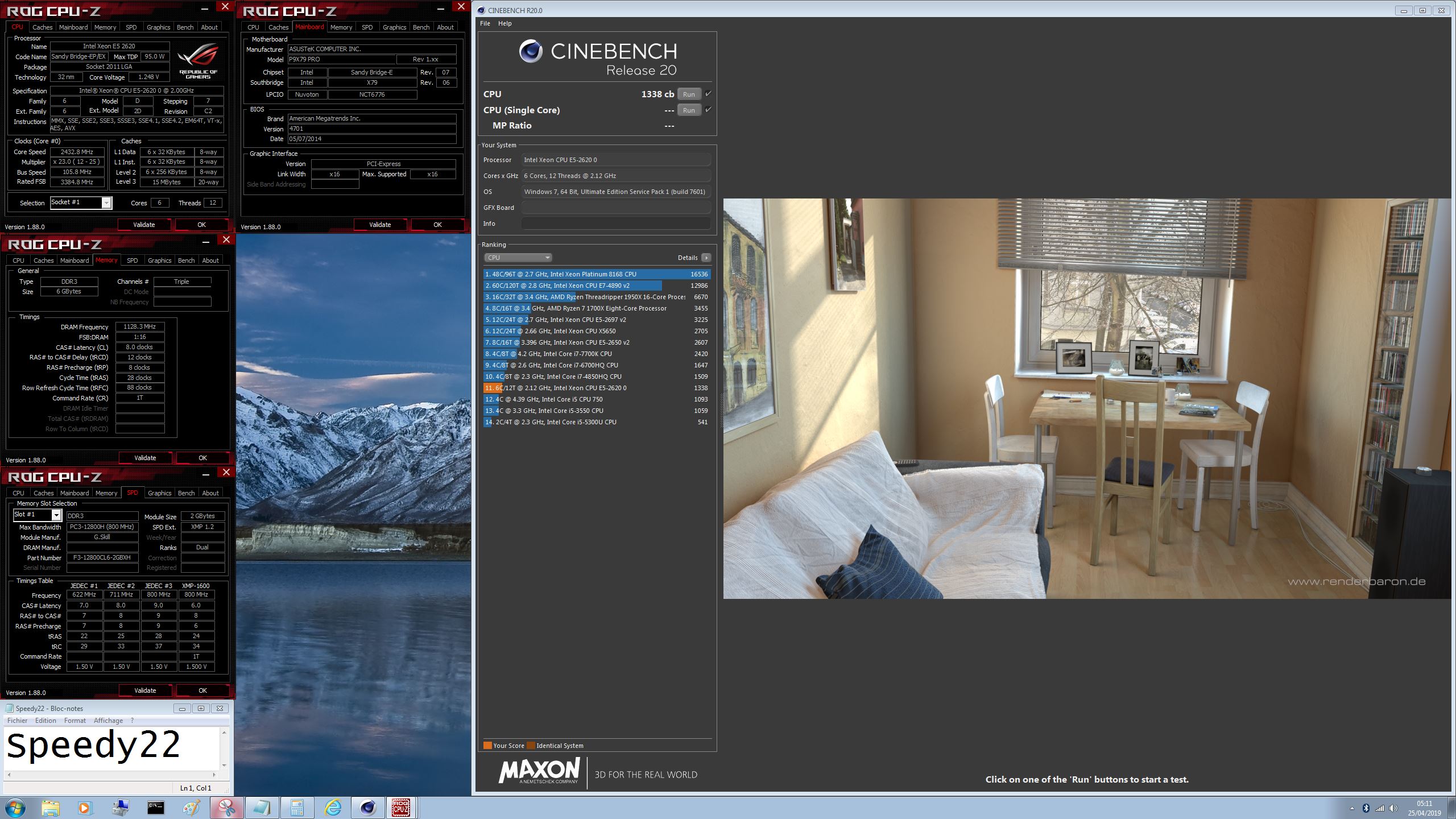
Task: Select ranking row AMD Ryzen Threadripper 1950X
Action: click(597, 297)
